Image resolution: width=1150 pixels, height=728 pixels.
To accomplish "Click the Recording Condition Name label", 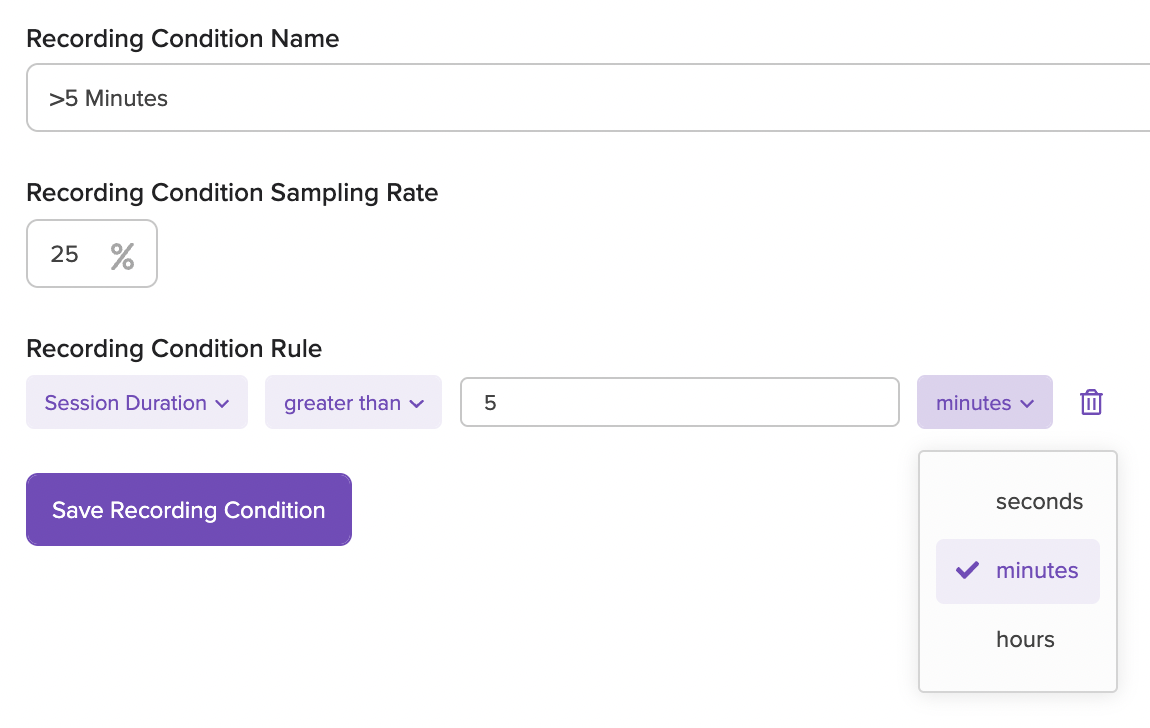I will coord(182,39).
